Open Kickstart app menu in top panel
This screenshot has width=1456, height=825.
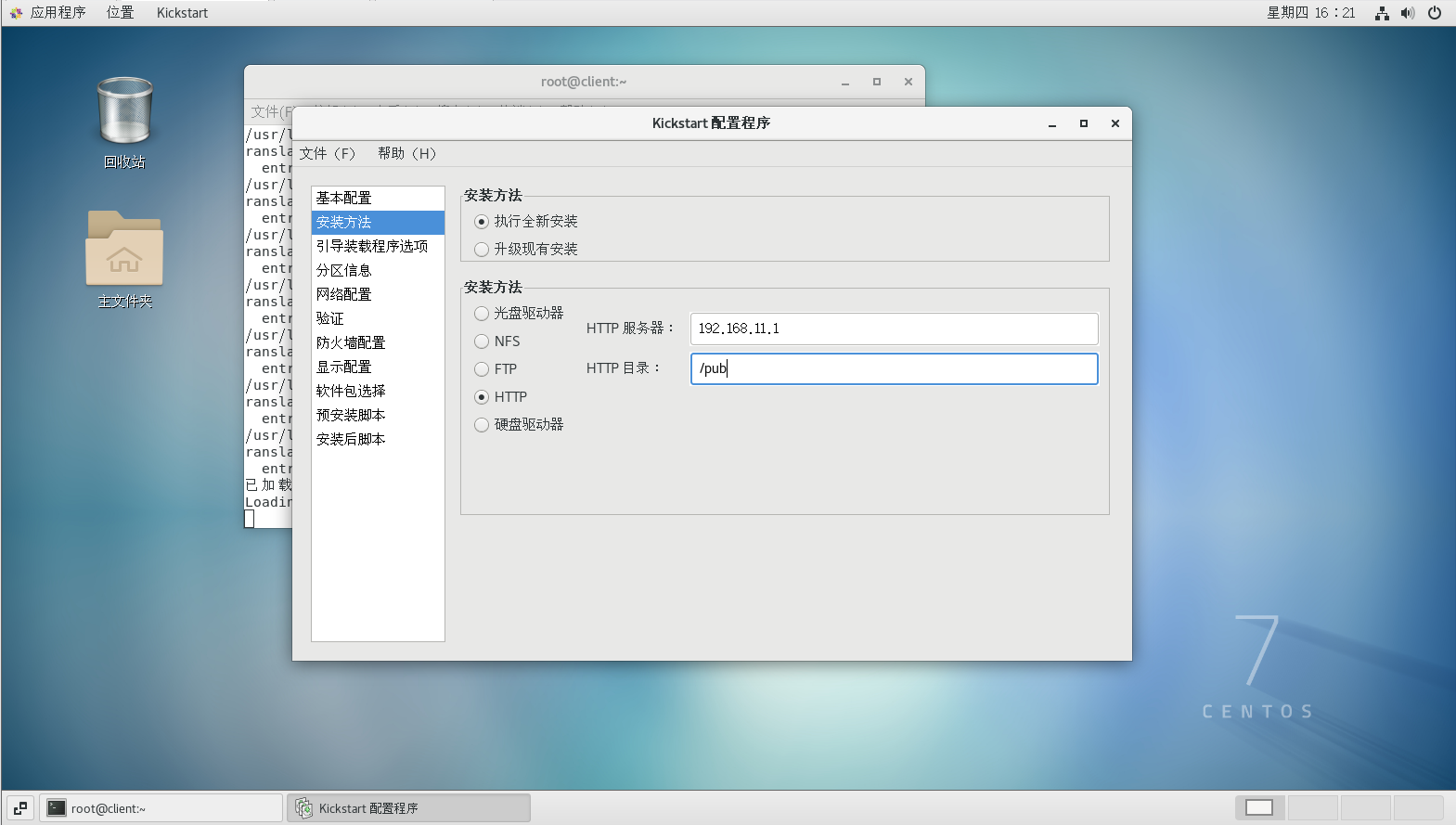pyautogui.click(x=182, y=13)
